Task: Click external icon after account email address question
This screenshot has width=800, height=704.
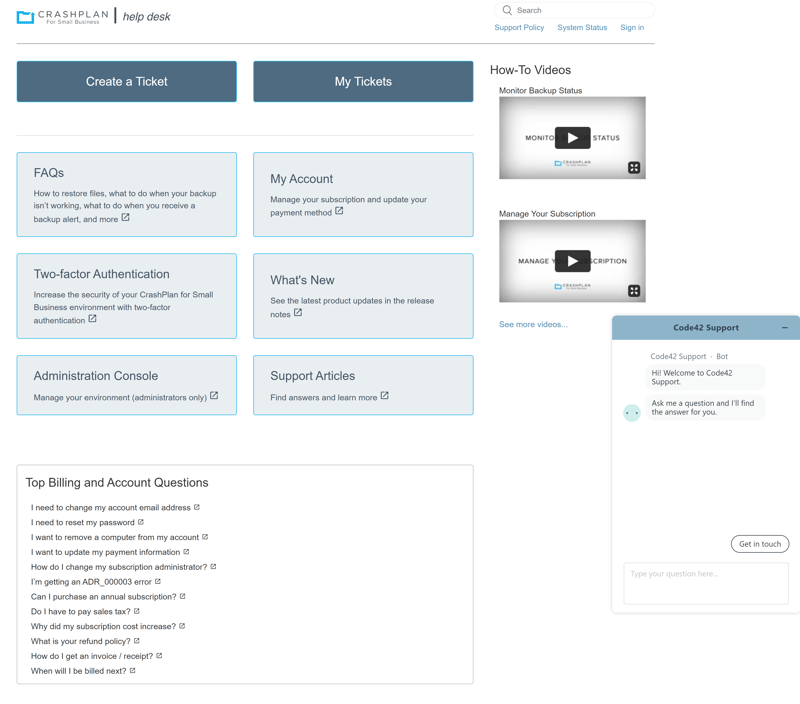Action: [x=197, y=507]
